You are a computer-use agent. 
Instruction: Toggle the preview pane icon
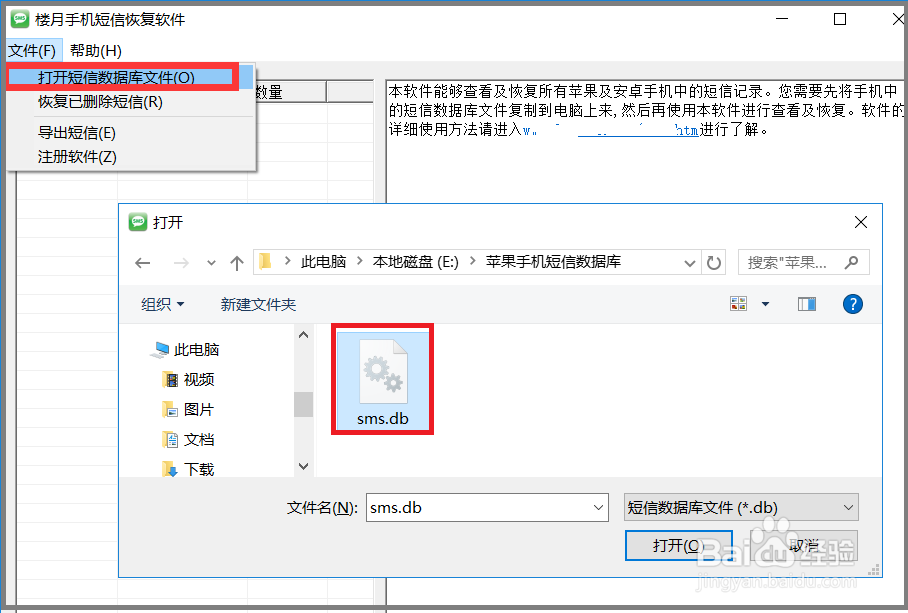pos(806,304)
